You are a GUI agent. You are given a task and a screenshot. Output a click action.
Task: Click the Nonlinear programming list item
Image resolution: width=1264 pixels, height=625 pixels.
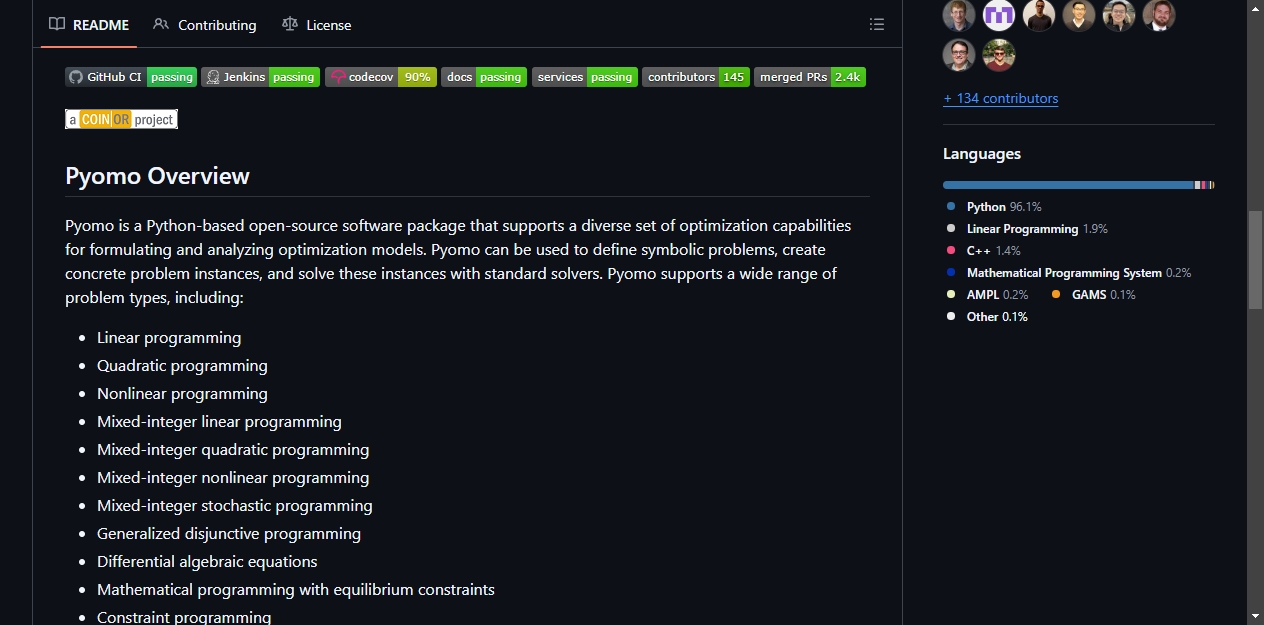click(182, 394)
